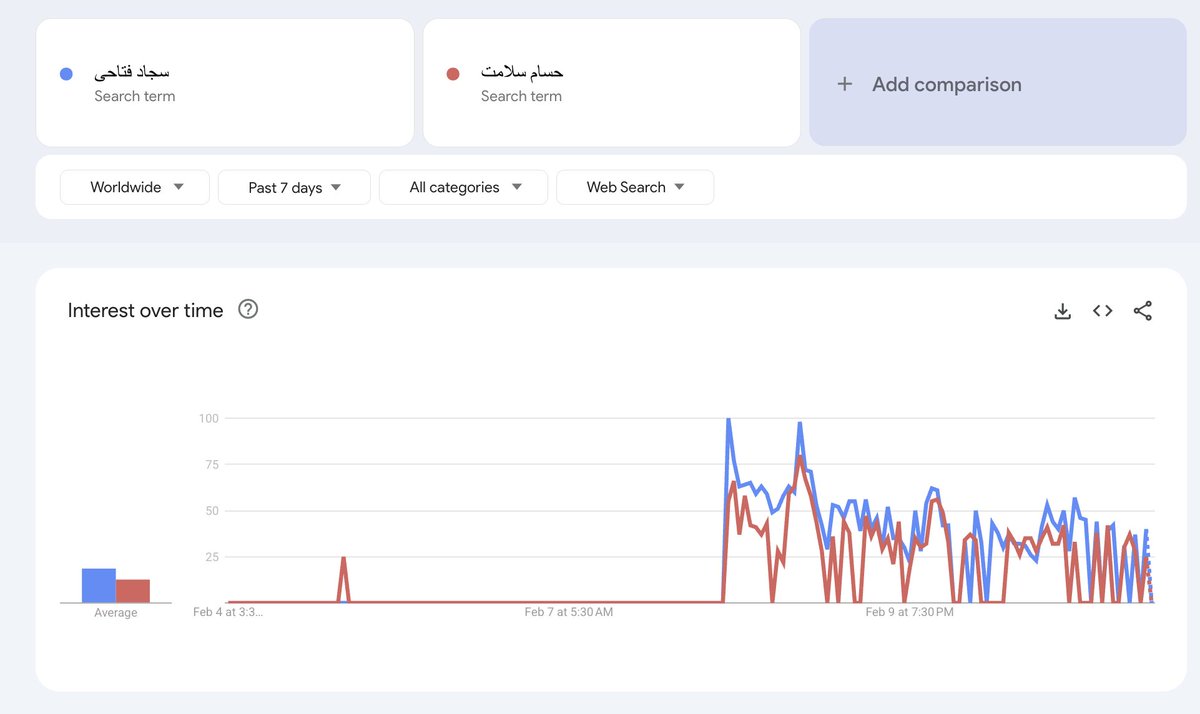Open the All categories dropdown
Image resolution: width=1200 pixels, height=714 pixels.
point(463,187)
